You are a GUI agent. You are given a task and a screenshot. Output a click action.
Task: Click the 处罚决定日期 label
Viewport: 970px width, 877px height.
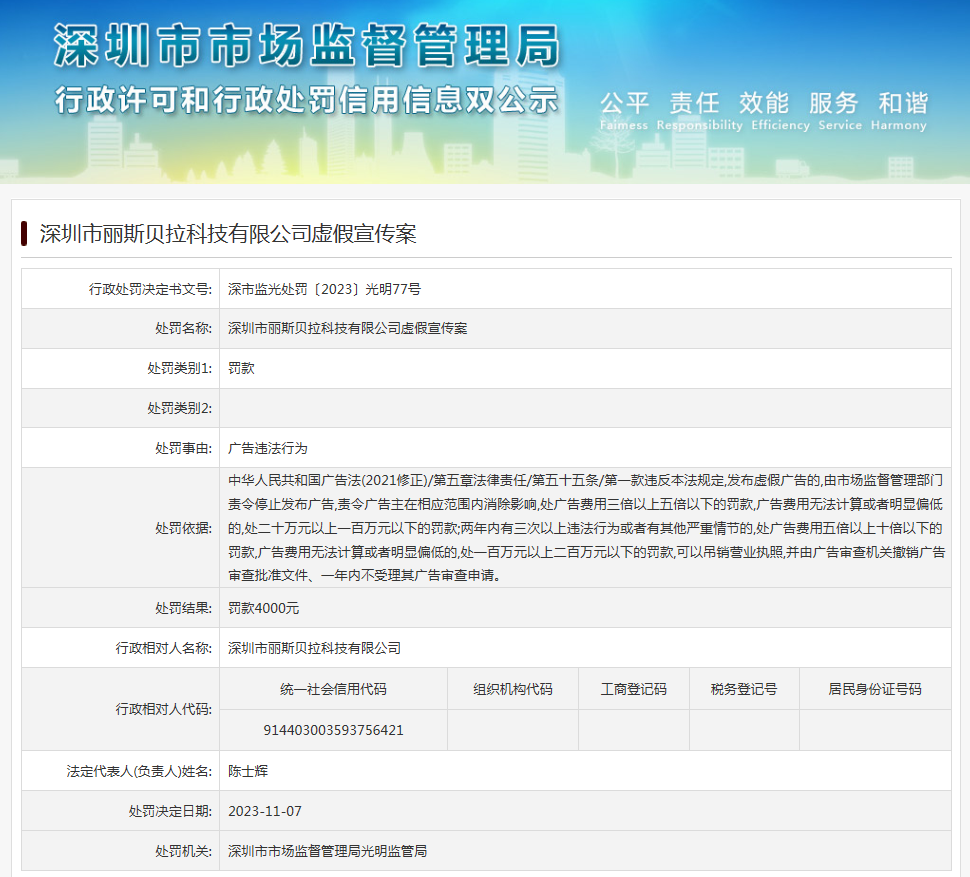pos(170,811)
